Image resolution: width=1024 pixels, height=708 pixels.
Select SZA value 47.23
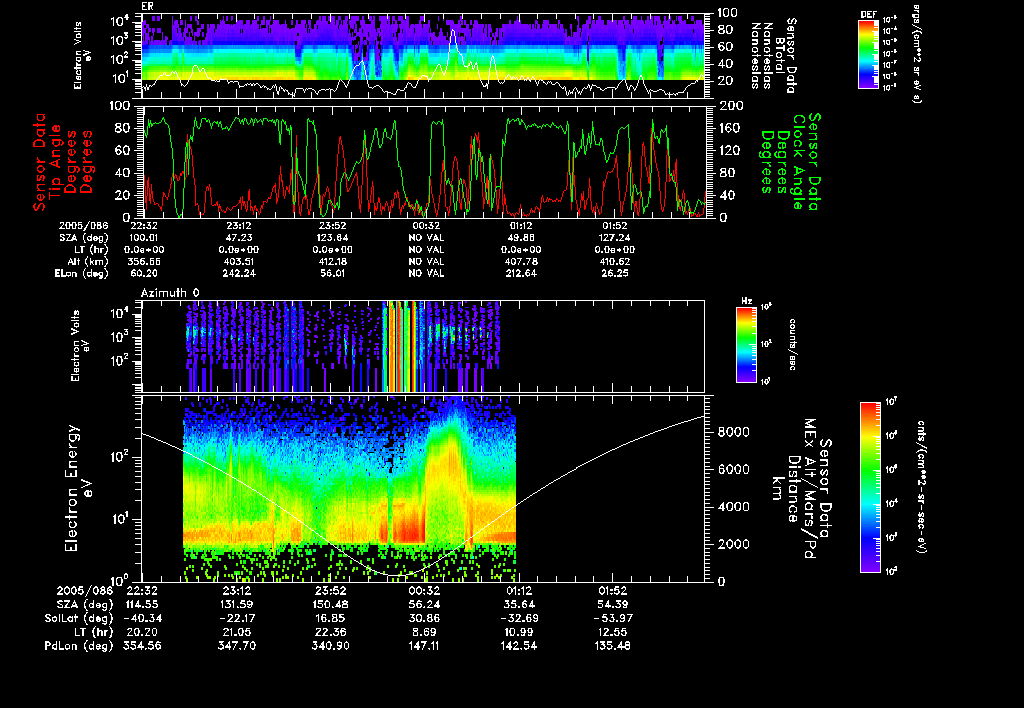tap(238, 238)
